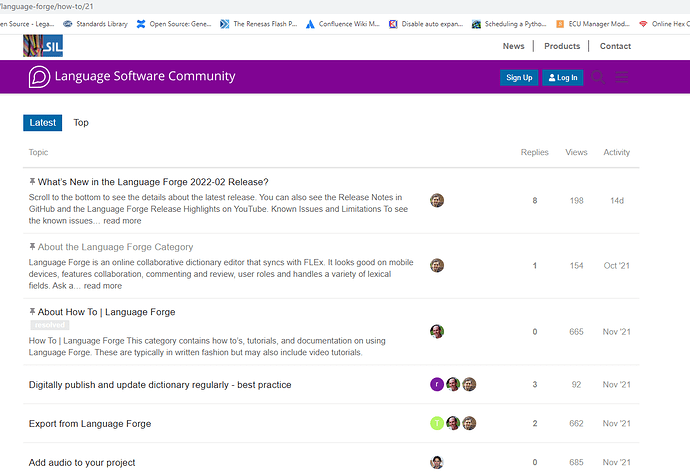This screenshot has height=473, width=690.
Task: Click poster avatar for What's New topic
Action: coord(437,201)
